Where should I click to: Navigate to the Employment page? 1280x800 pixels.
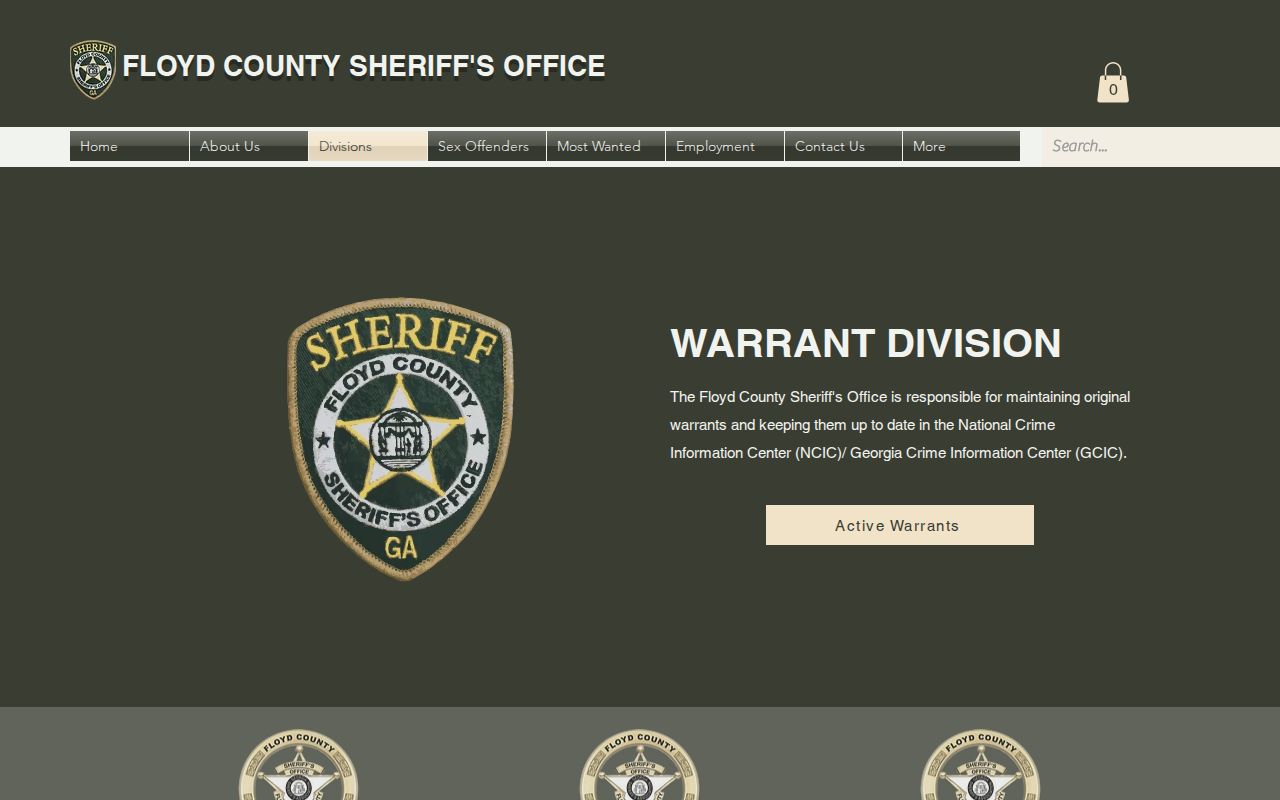coord(724,146)
